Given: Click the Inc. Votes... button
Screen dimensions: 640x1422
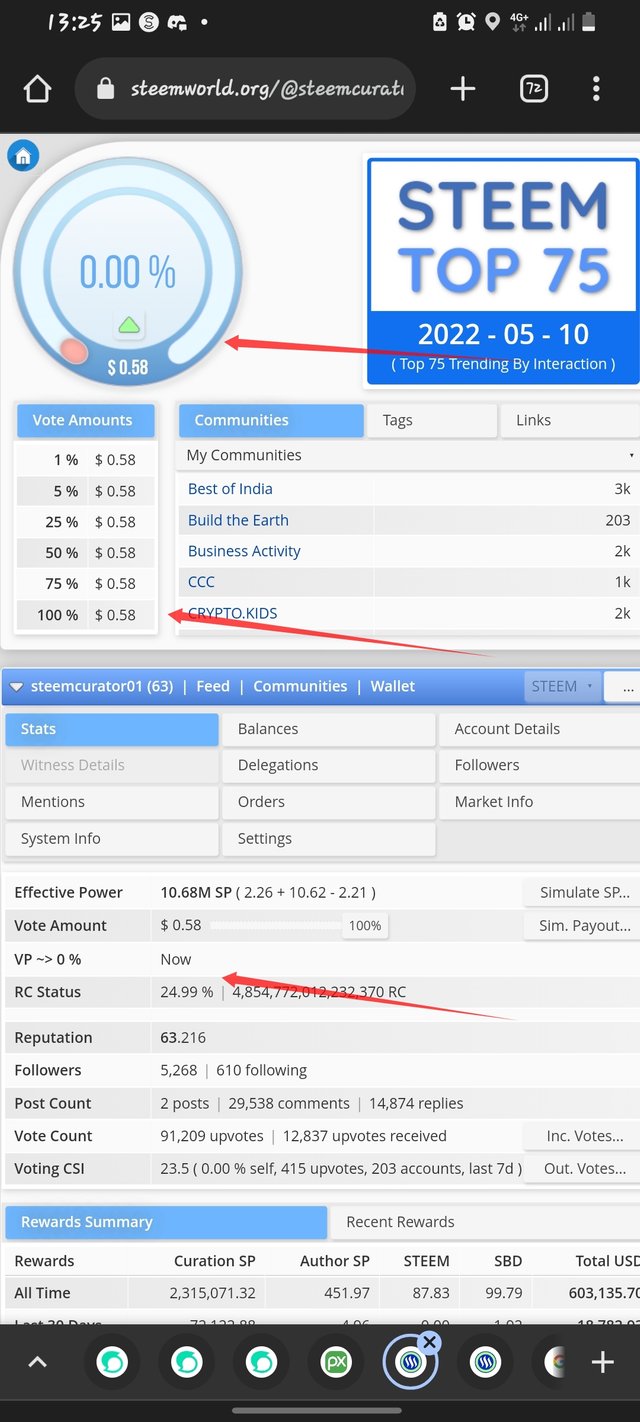Looking at the screenshot, I should [584, 1136].
